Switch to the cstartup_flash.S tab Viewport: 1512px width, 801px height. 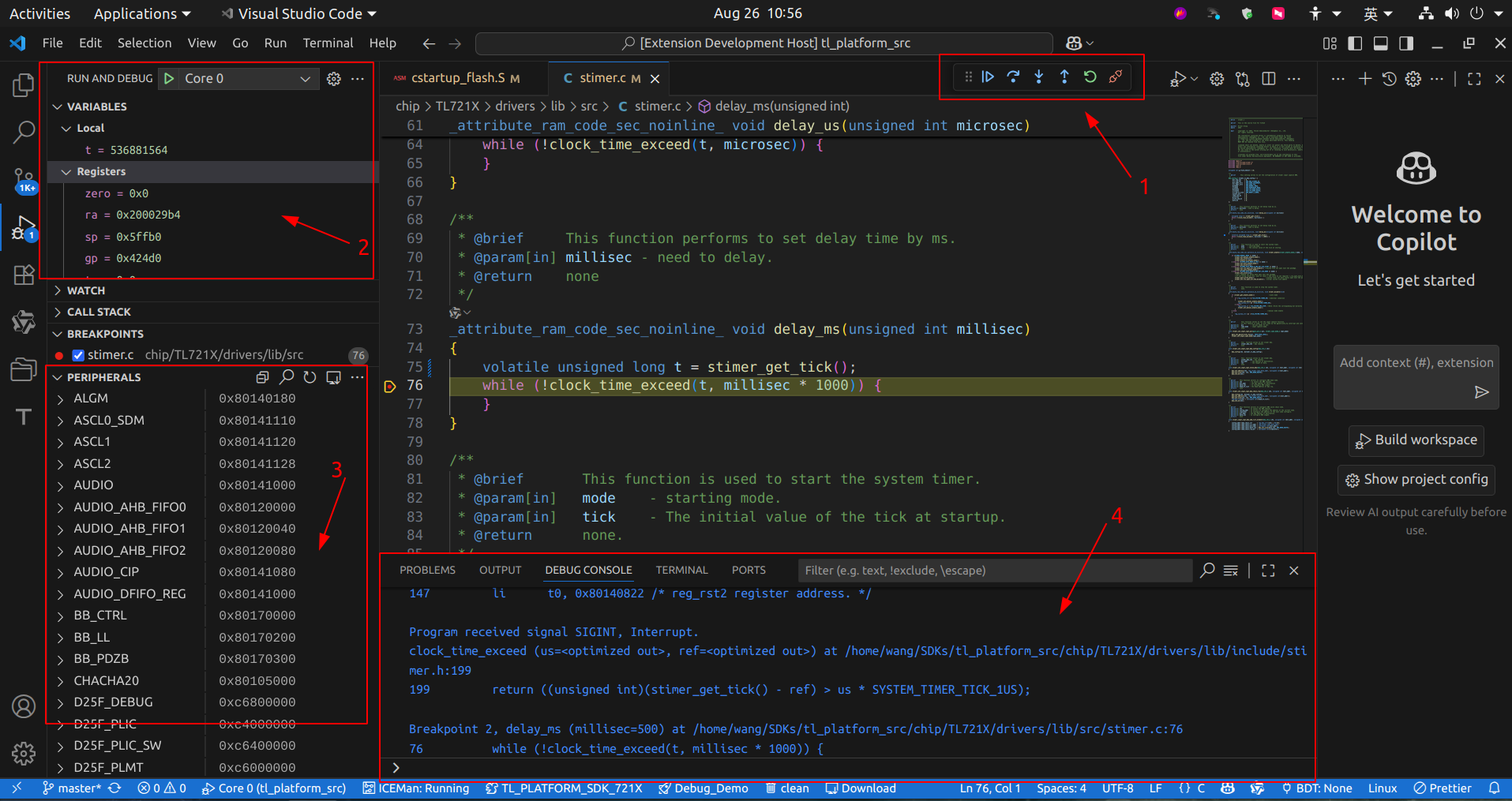coord(456,77)
